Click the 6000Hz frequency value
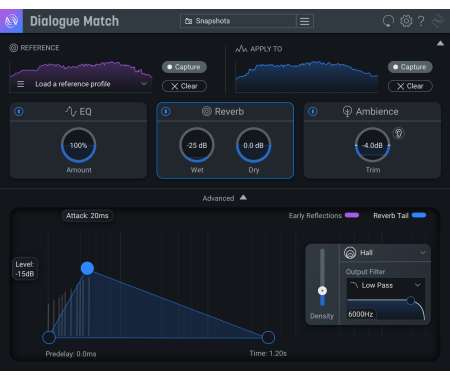 tap(361, 314)
